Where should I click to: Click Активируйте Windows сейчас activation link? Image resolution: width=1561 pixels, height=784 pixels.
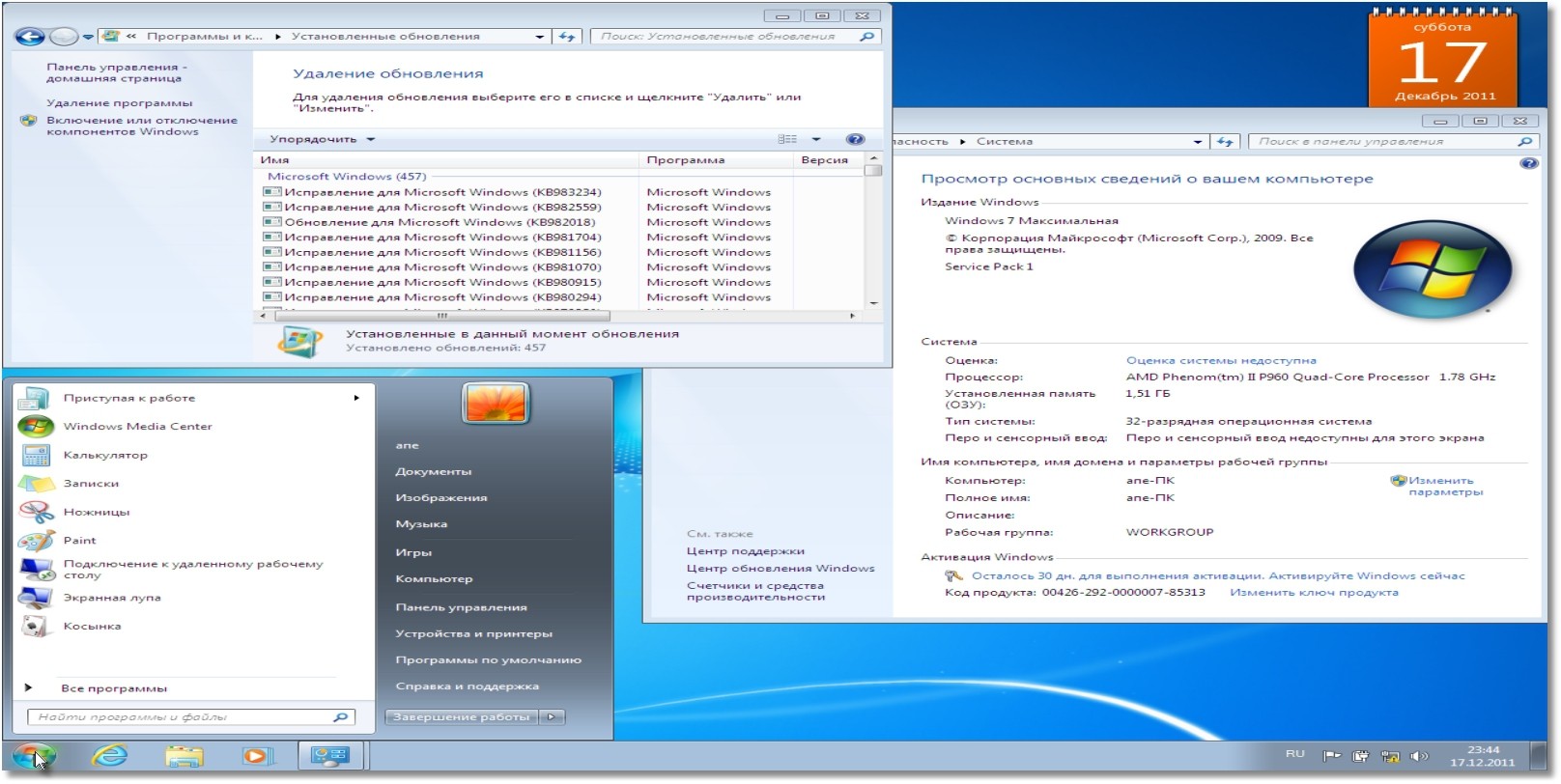coord(1367,575)
